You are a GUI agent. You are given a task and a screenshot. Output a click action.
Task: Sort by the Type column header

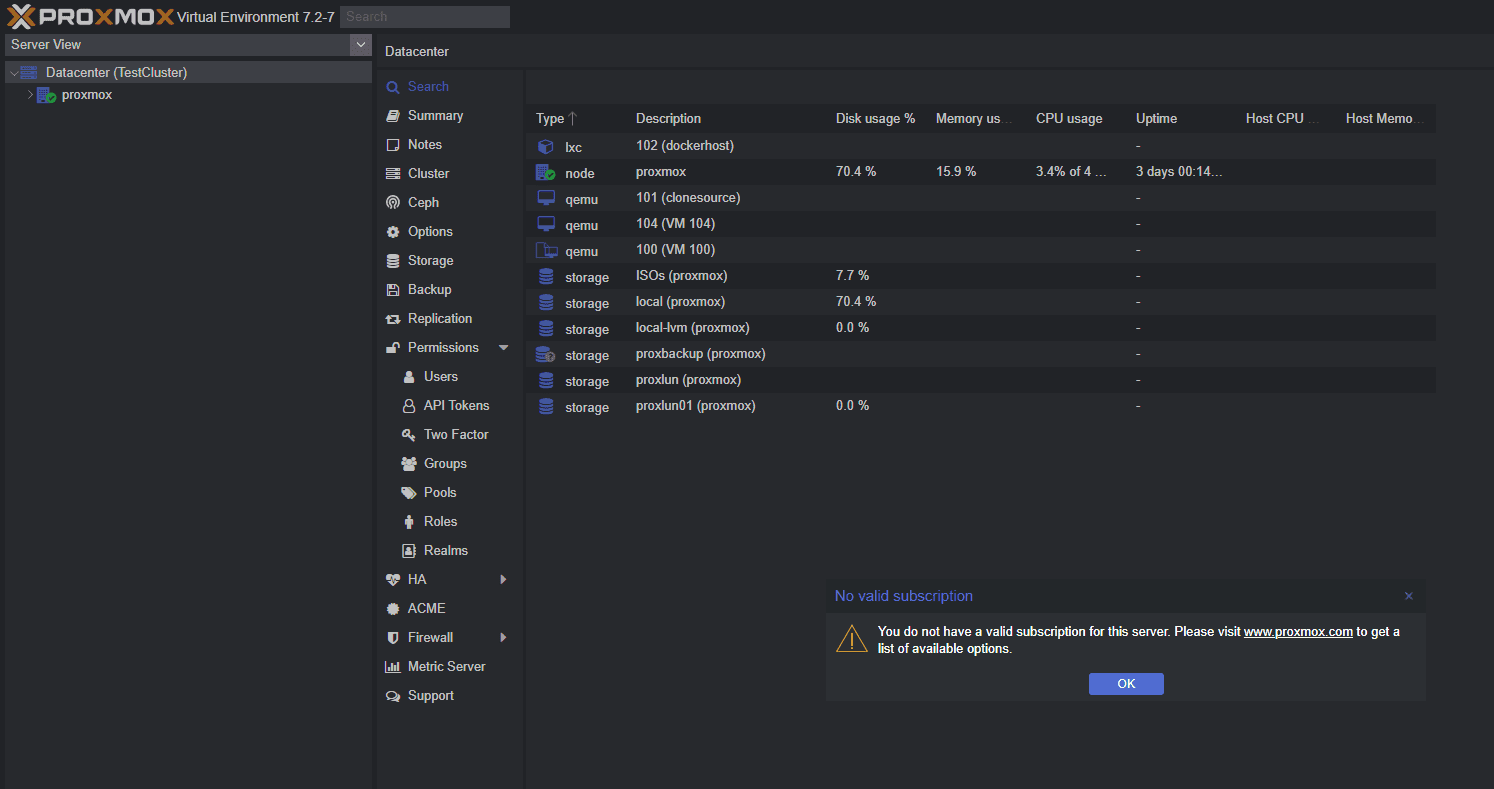551,119
